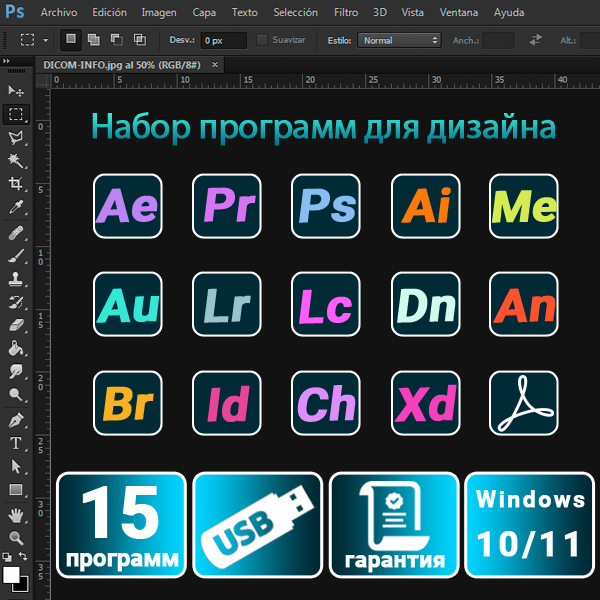Select the Crop tool
This screenshot has height=600, width=600.
pos(16,184)
